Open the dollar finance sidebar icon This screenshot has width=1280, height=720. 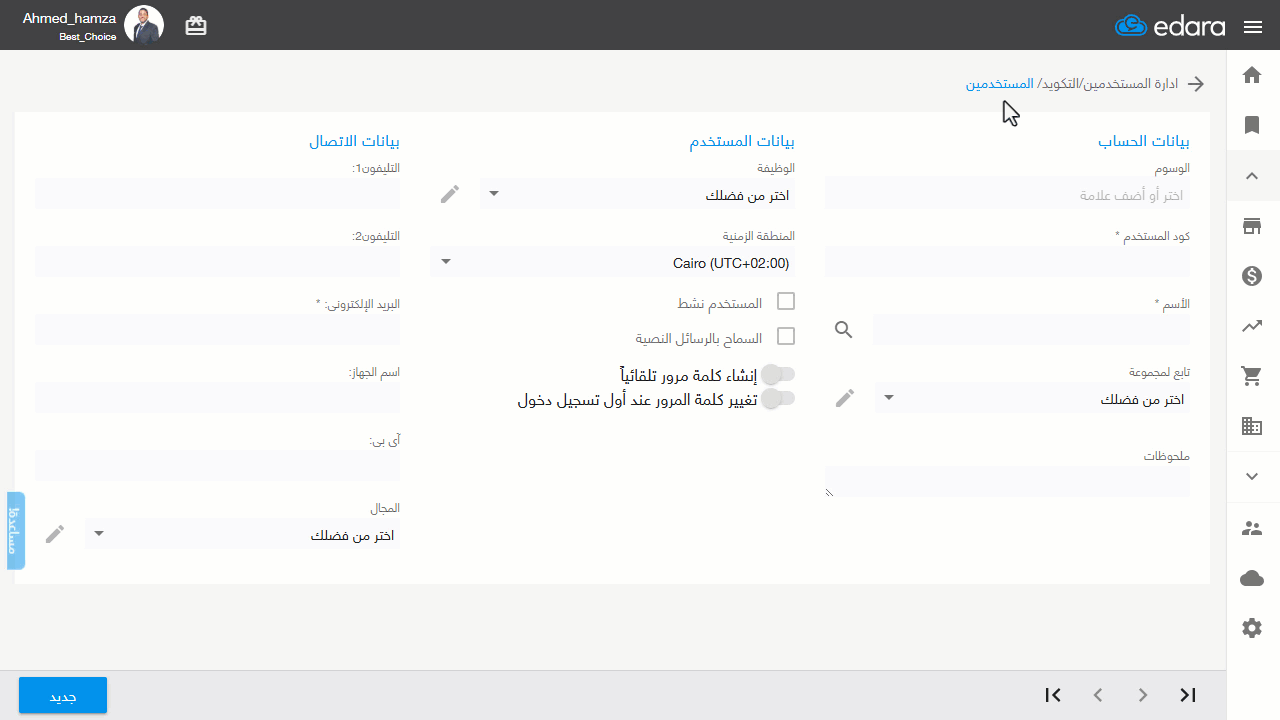[x=1252, y=276]
